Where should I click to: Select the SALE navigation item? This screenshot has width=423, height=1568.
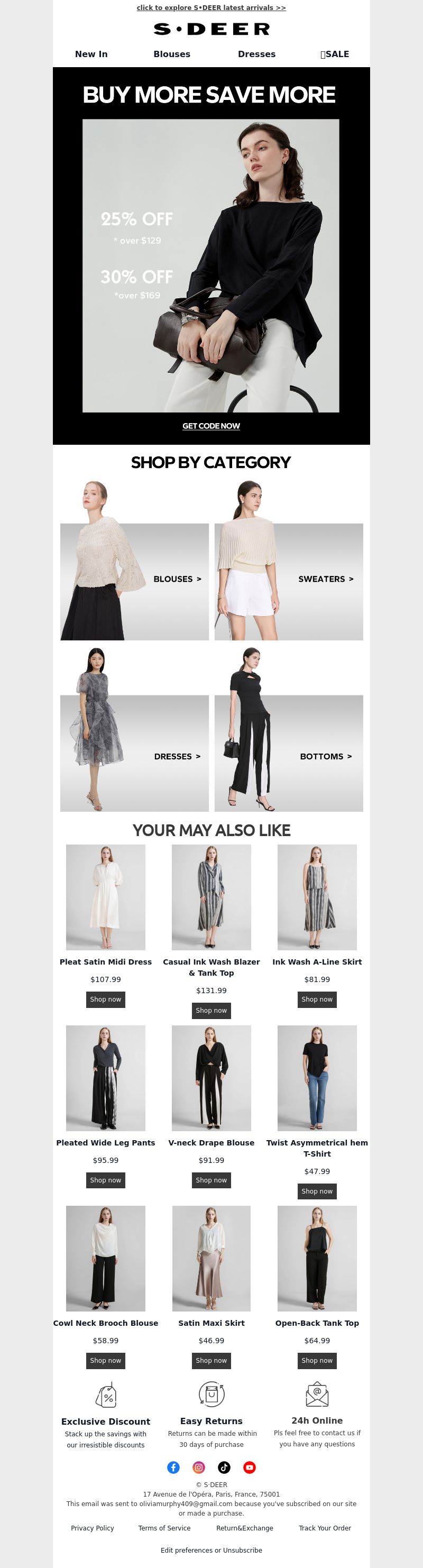coord(335,54)
